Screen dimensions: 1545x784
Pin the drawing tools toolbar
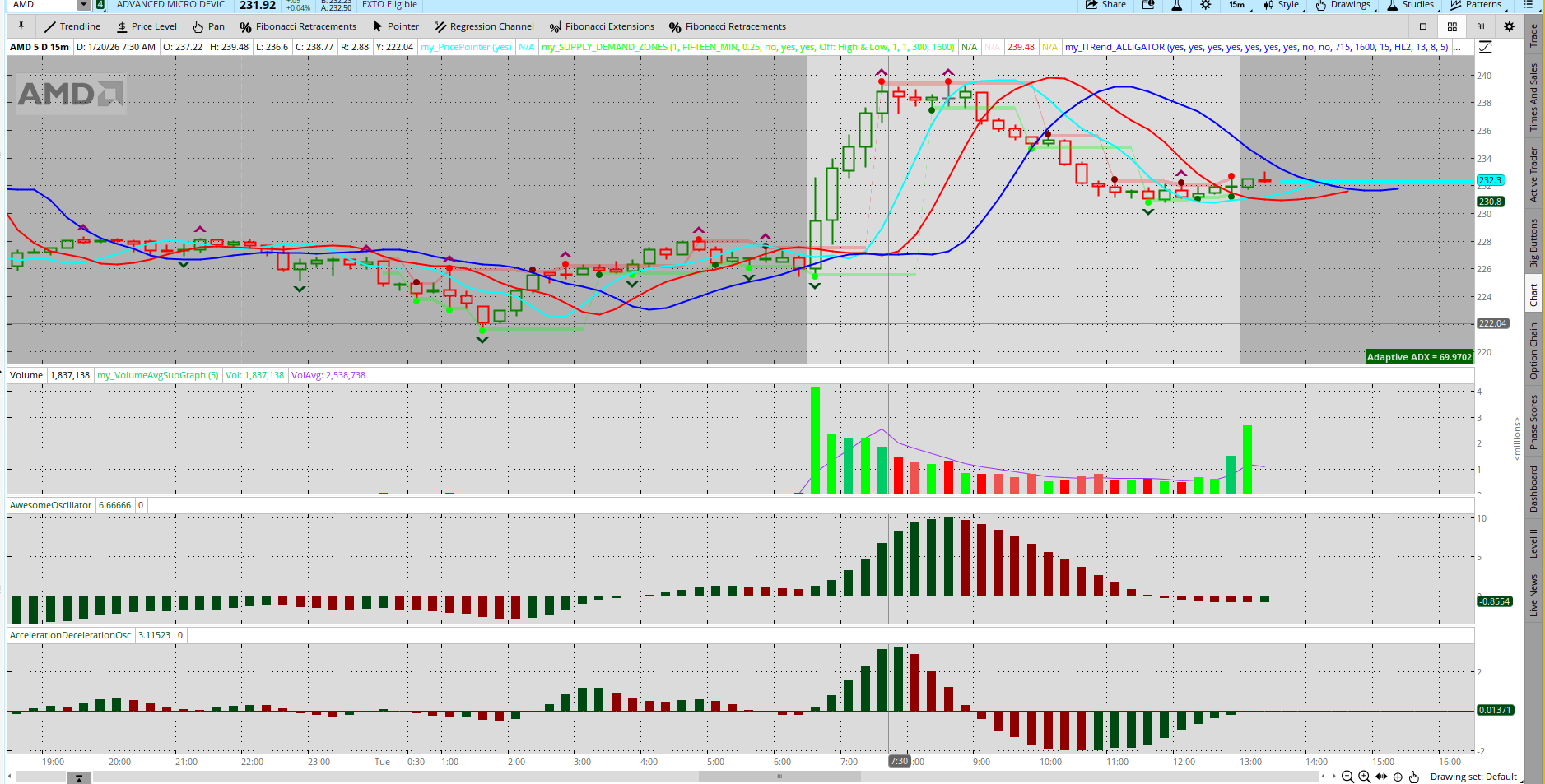click(21, 26)
